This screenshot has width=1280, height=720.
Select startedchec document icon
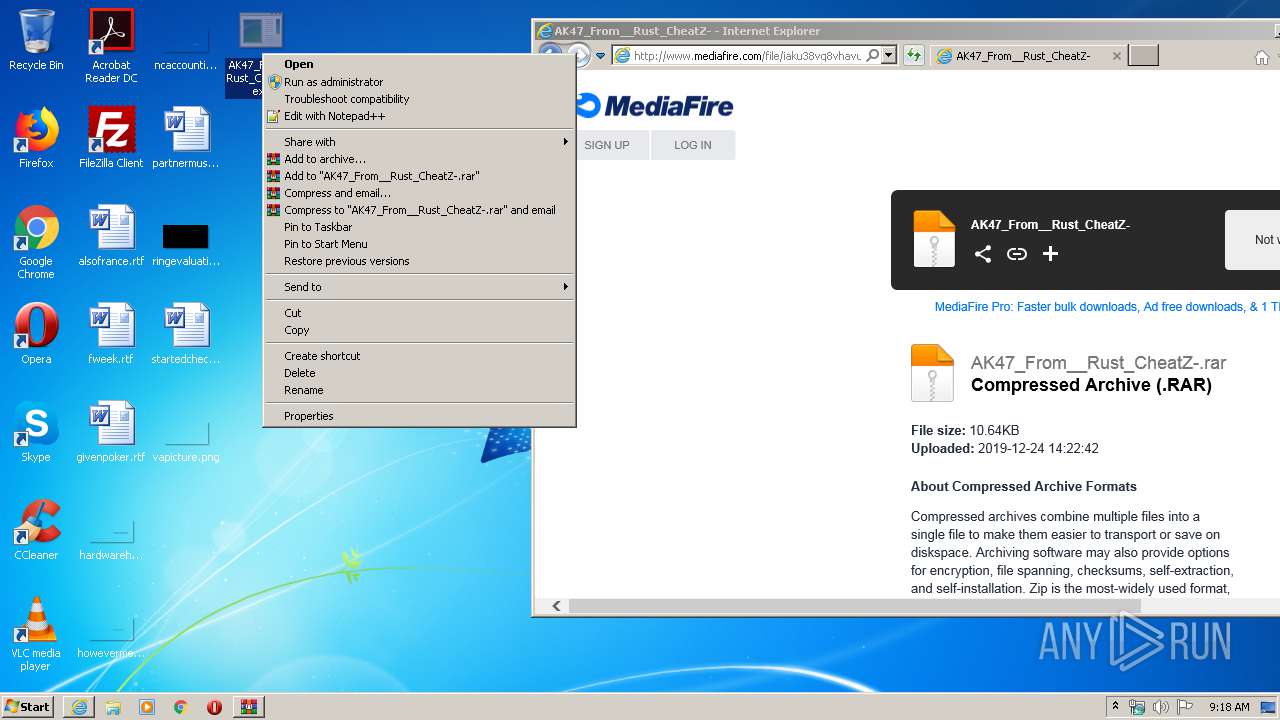point(186,334)
